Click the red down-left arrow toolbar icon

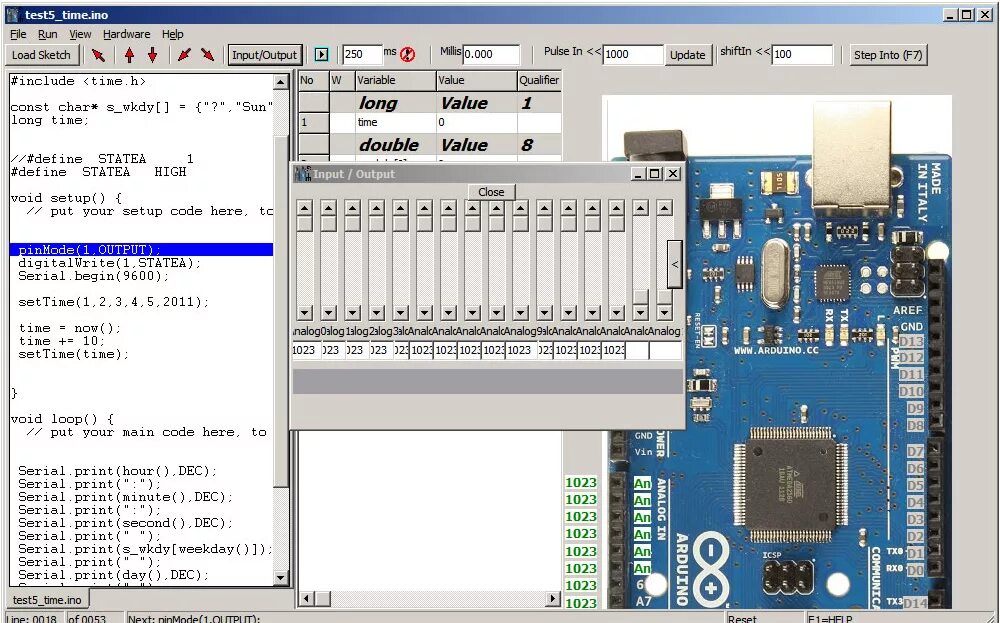point(184,55)
